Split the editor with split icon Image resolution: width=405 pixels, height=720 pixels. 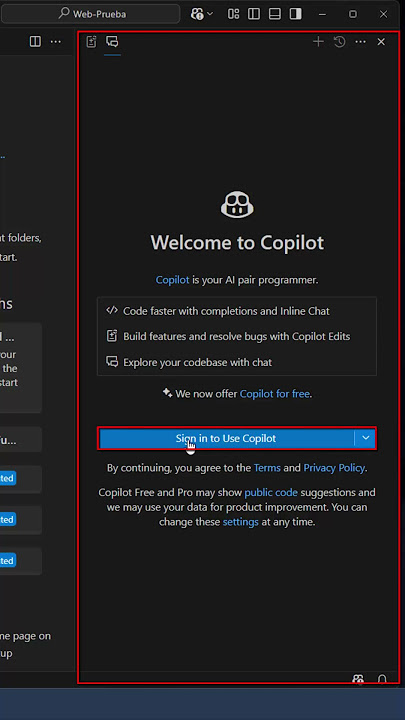click(35, 42)
